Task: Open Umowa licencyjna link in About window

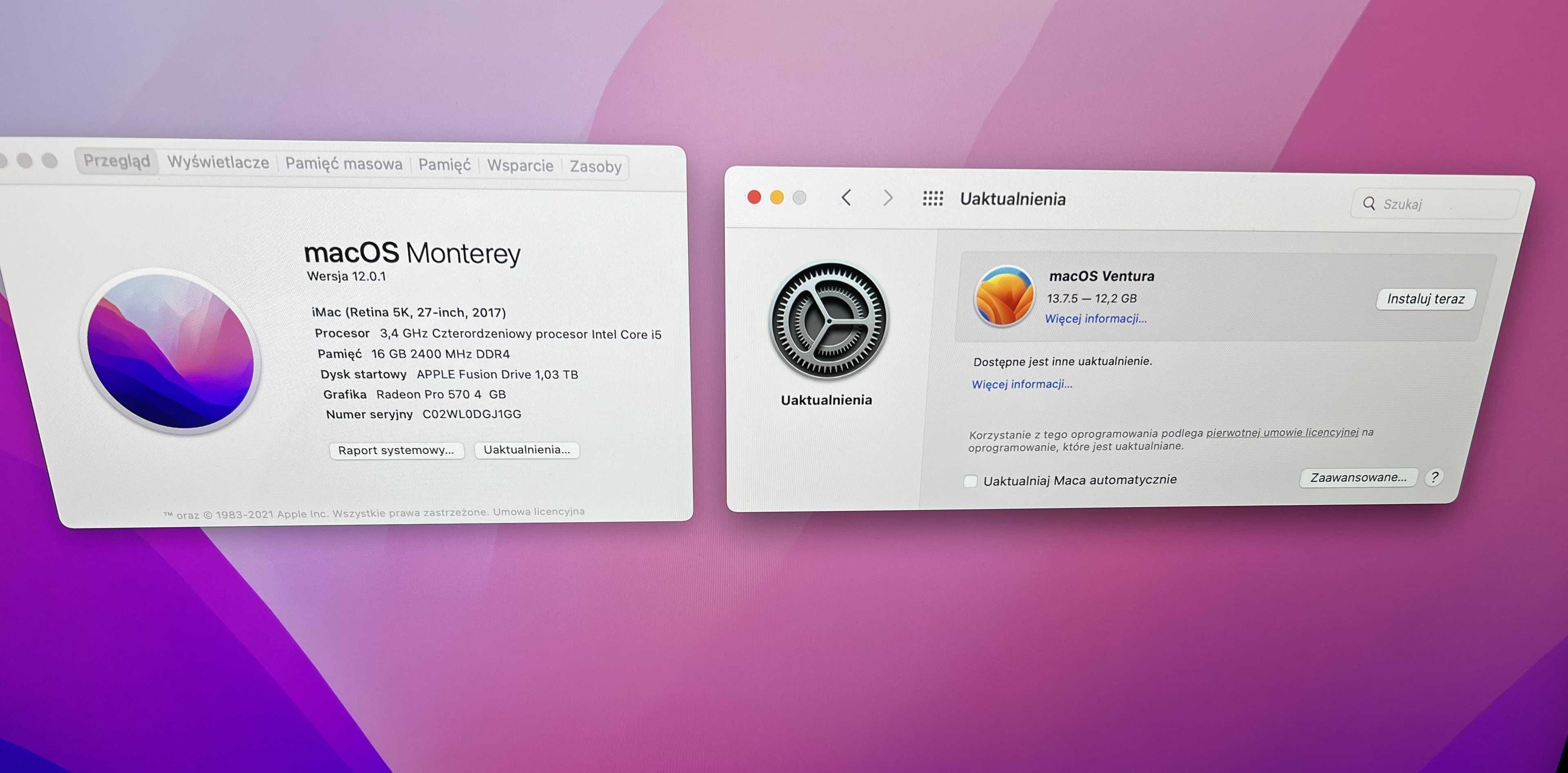Action: click(539, 511)
